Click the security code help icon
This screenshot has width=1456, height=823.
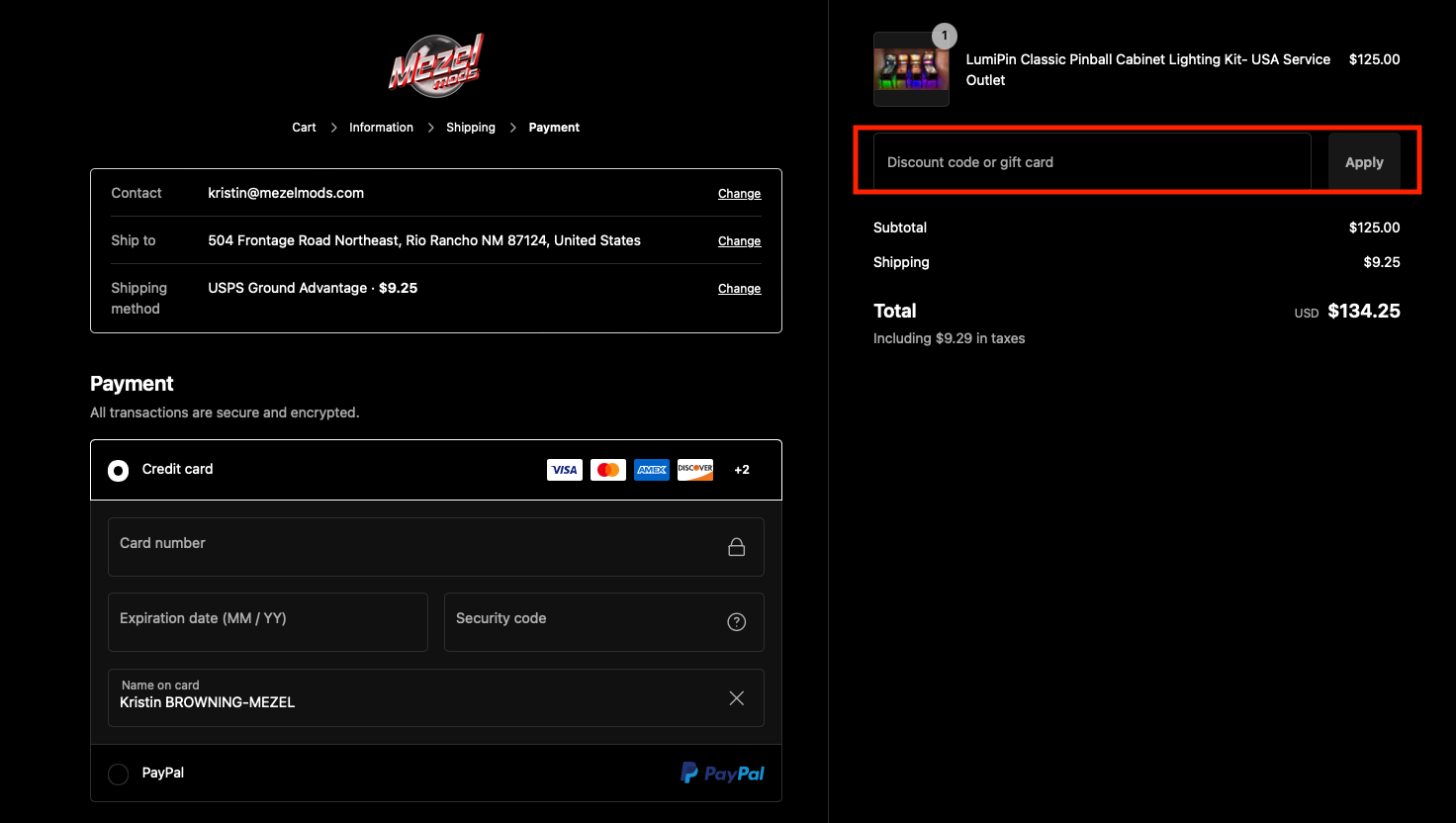click(x=736, y=622)
